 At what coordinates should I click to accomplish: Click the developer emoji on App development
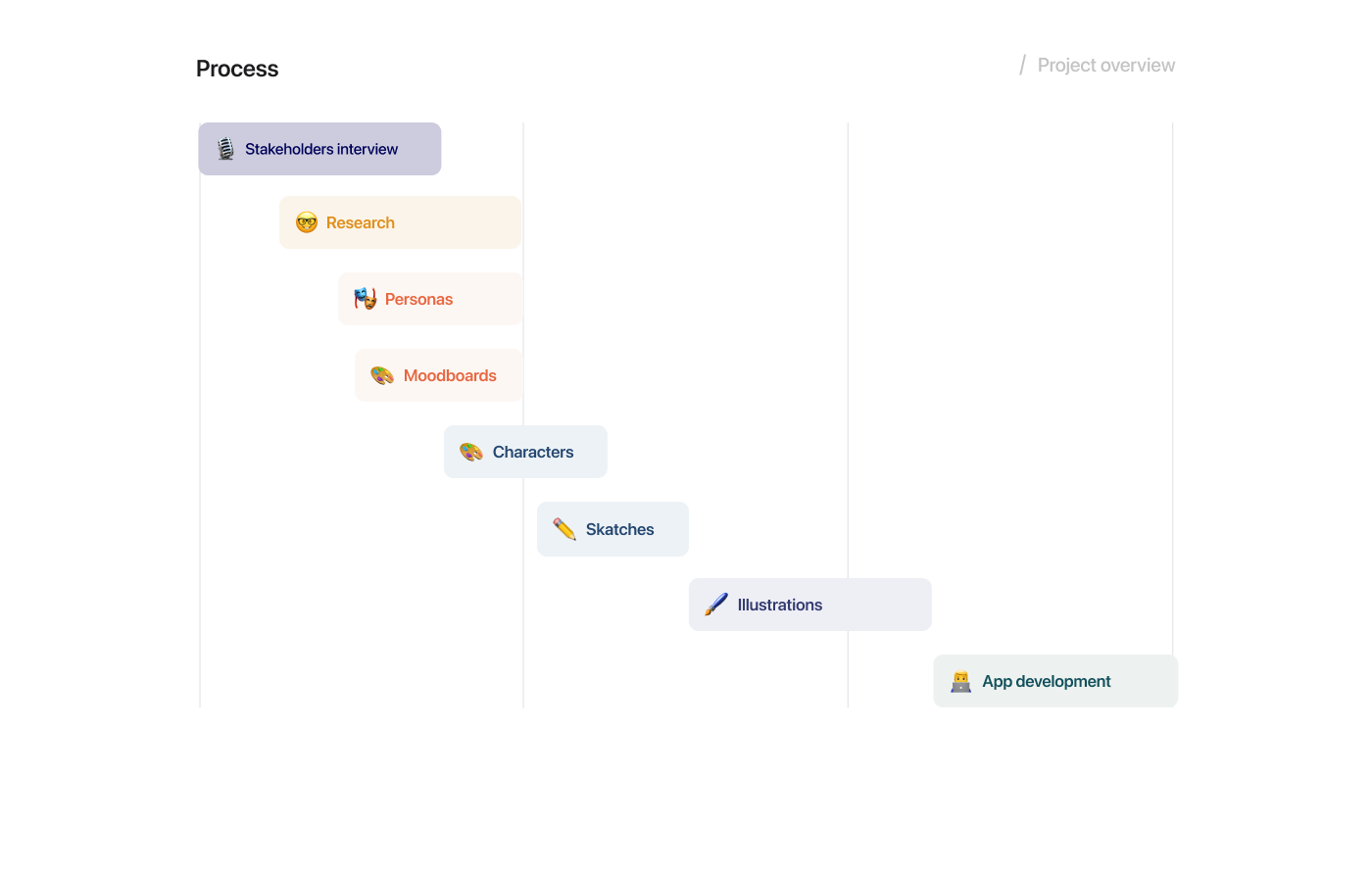tap(960, 681)
